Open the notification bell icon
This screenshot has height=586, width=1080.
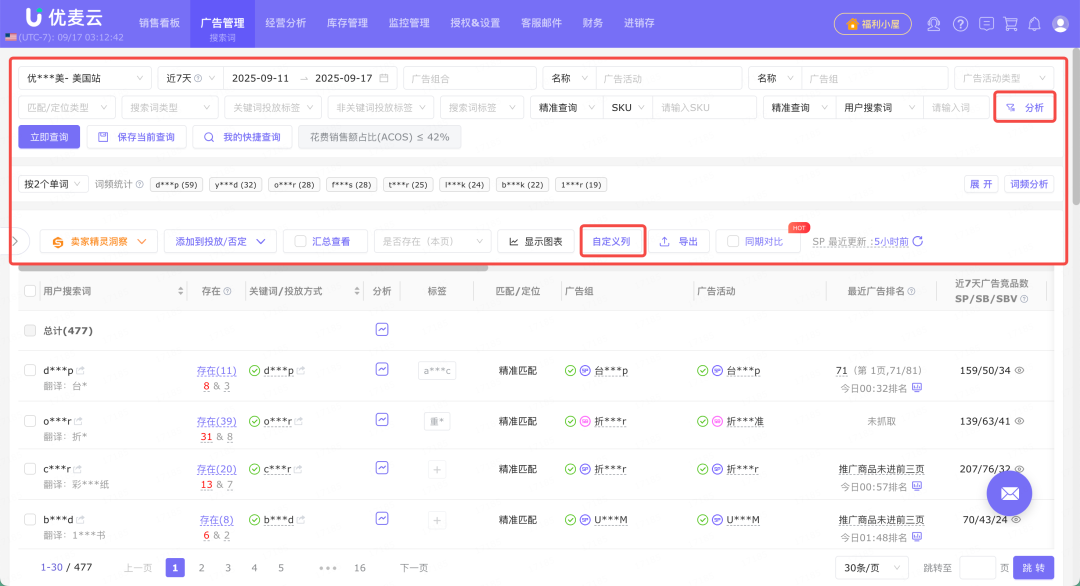tap(1034, 23)
